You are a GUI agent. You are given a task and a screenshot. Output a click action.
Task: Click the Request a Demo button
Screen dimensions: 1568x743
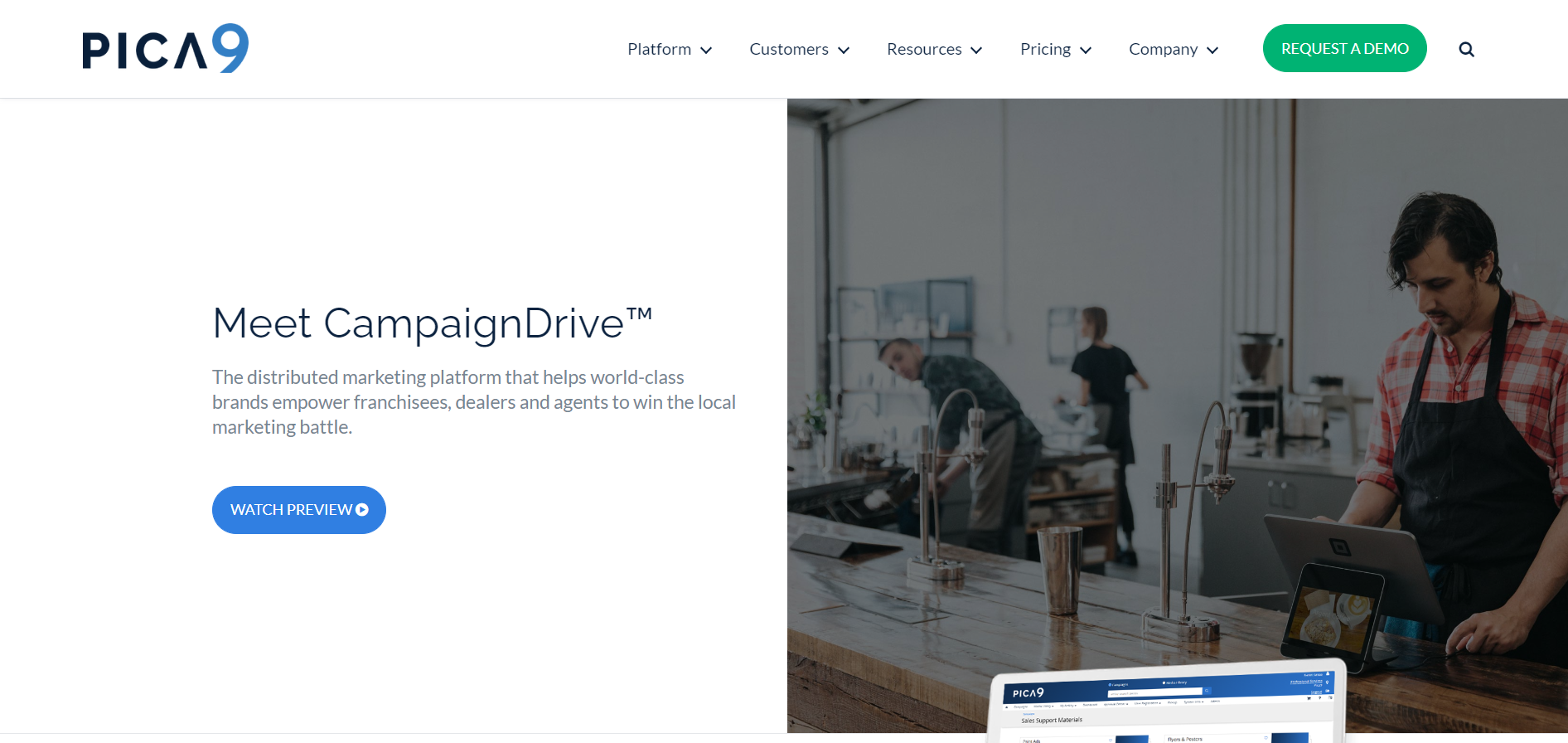click(1344, 48)
